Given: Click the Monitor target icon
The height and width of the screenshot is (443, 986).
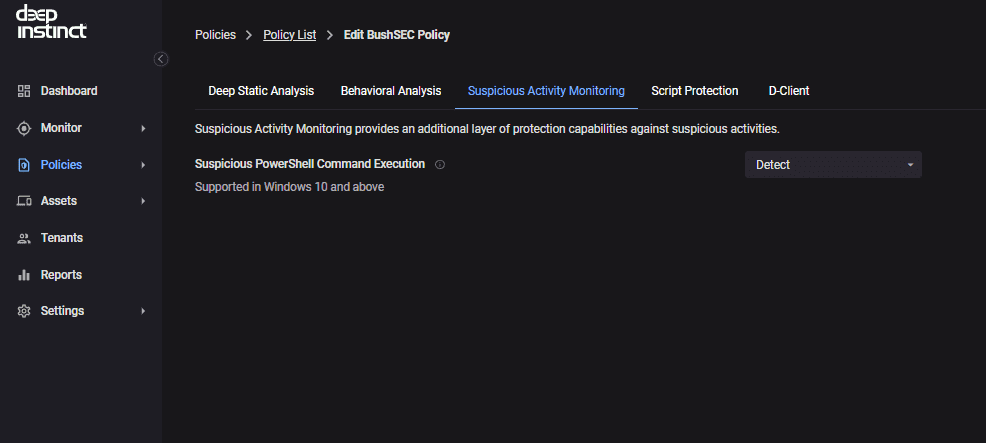Looking at the screenshot, I should pyautogui.click(x=24, y=128).
